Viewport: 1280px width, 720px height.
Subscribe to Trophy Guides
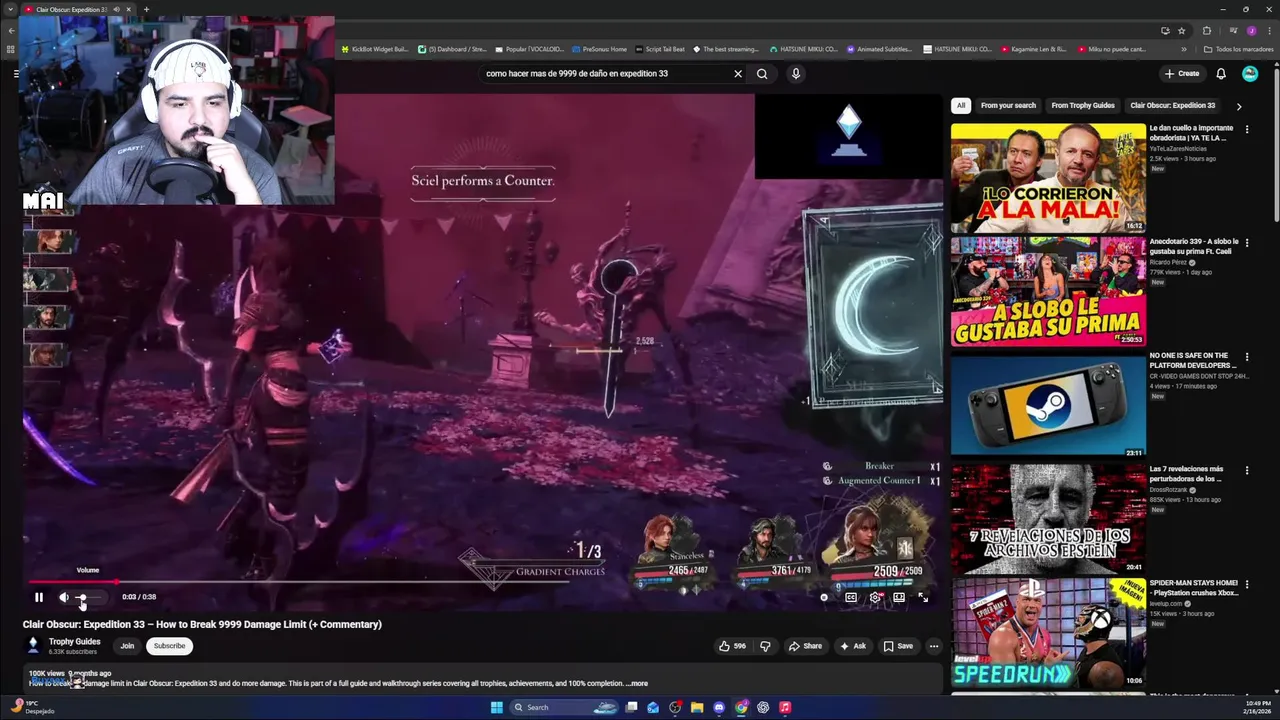click(x=169, y=646)
